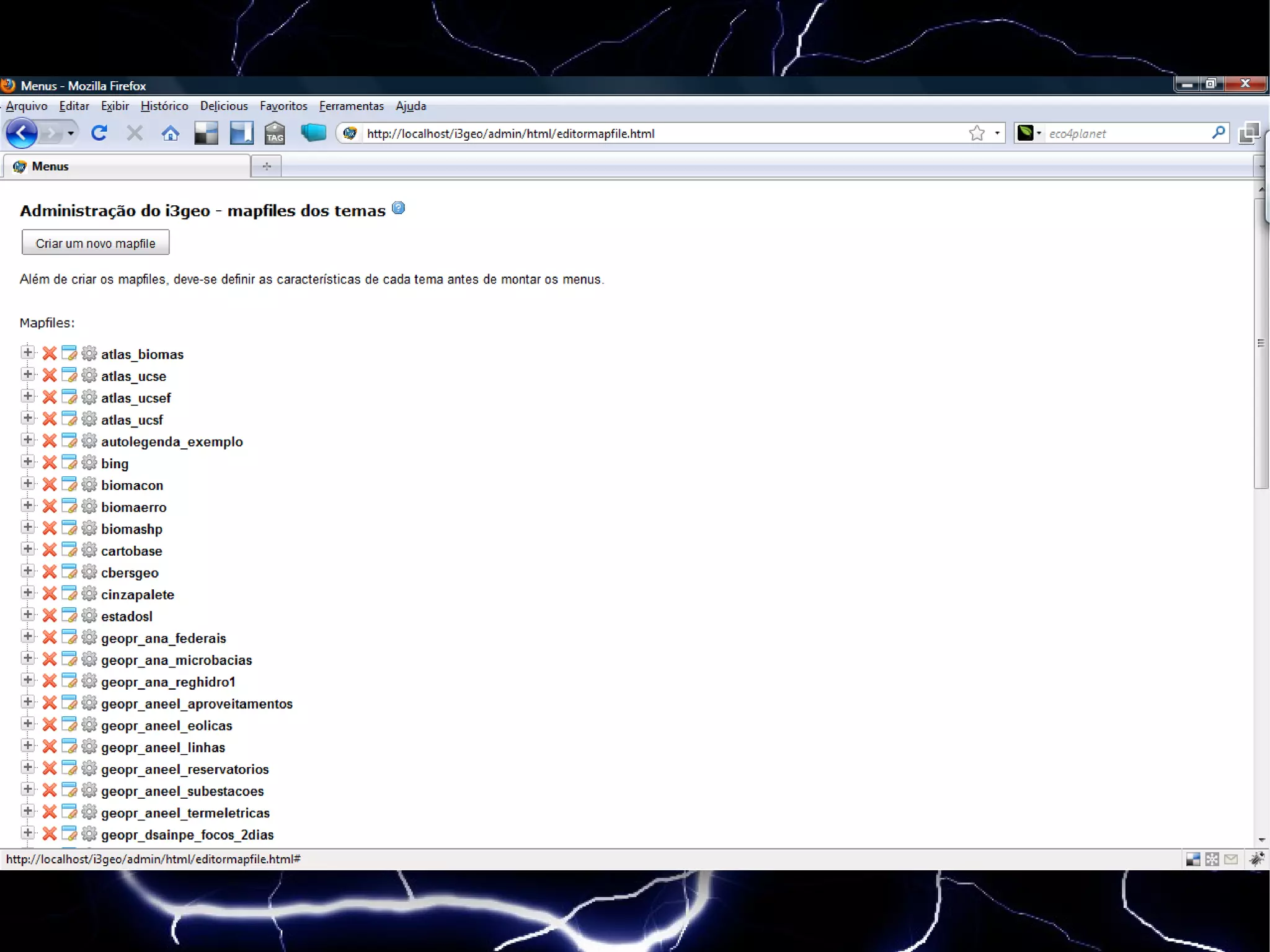Bookmark this page with the star icon
Viewport: 1270px width, 952px height.
[977, 133]
